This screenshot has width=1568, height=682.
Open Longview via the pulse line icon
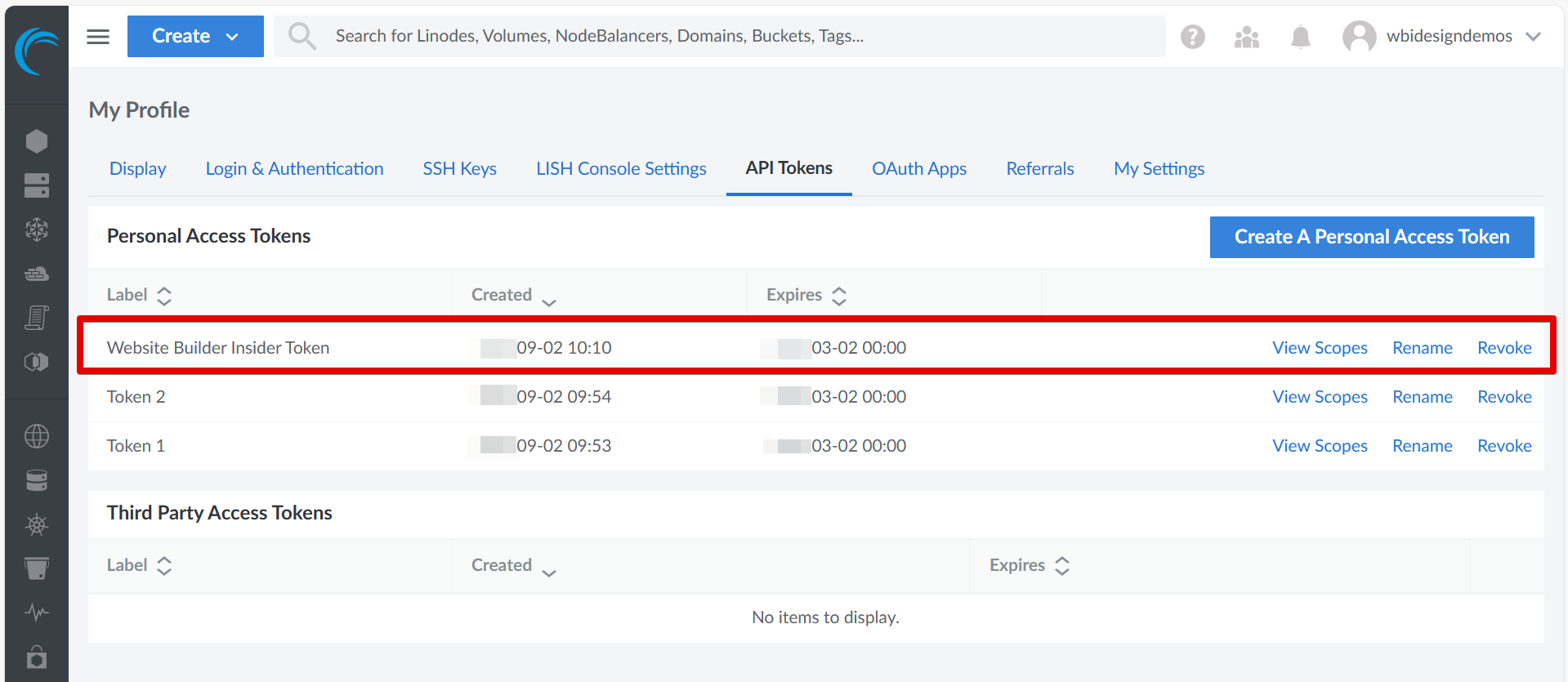36,612
